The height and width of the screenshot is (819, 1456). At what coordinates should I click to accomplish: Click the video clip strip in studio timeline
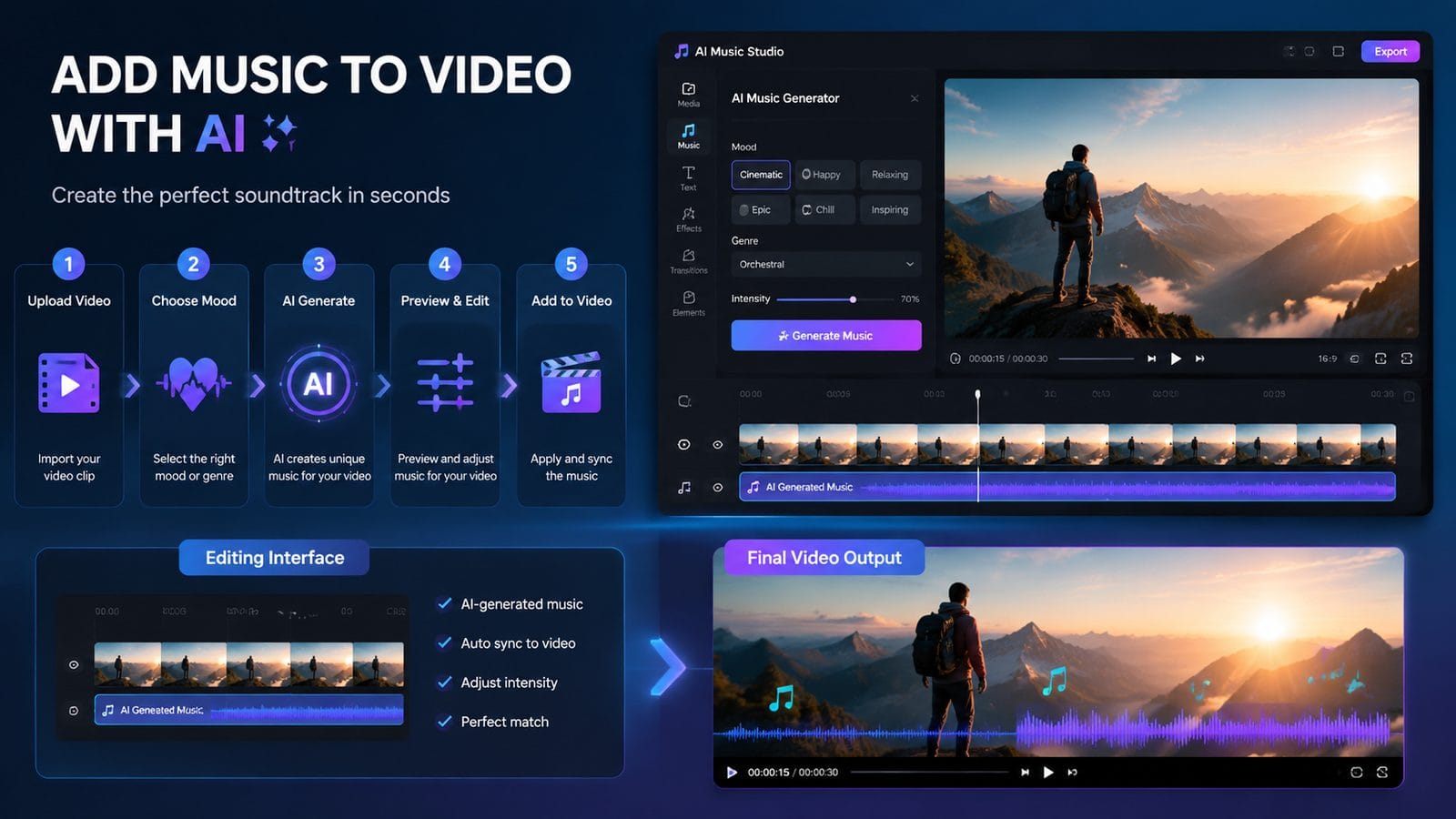[1067, 444]
